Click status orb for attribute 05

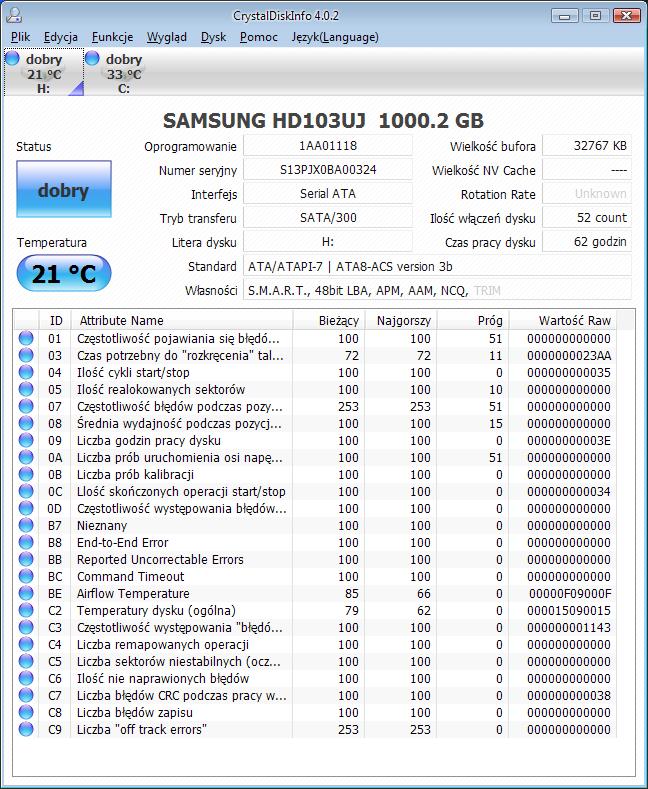point(26,389)
